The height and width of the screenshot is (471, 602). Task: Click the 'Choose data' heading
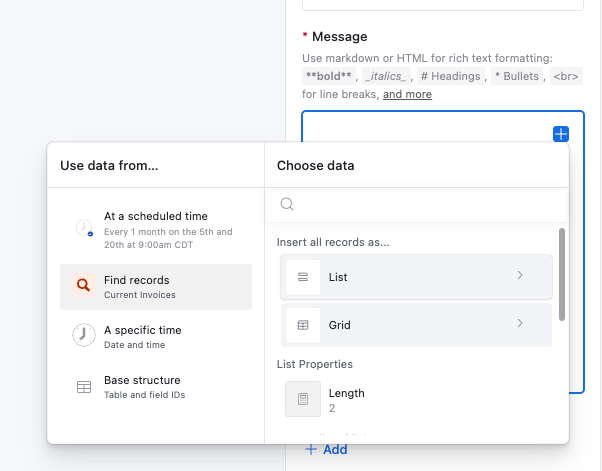click(316, 165)
